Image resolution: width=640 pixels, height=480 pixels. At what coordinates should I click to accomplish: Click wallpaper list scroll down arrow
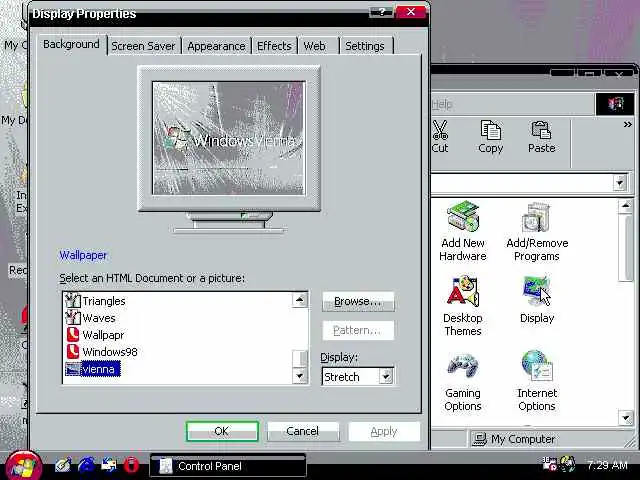click(x=300, y=376)
